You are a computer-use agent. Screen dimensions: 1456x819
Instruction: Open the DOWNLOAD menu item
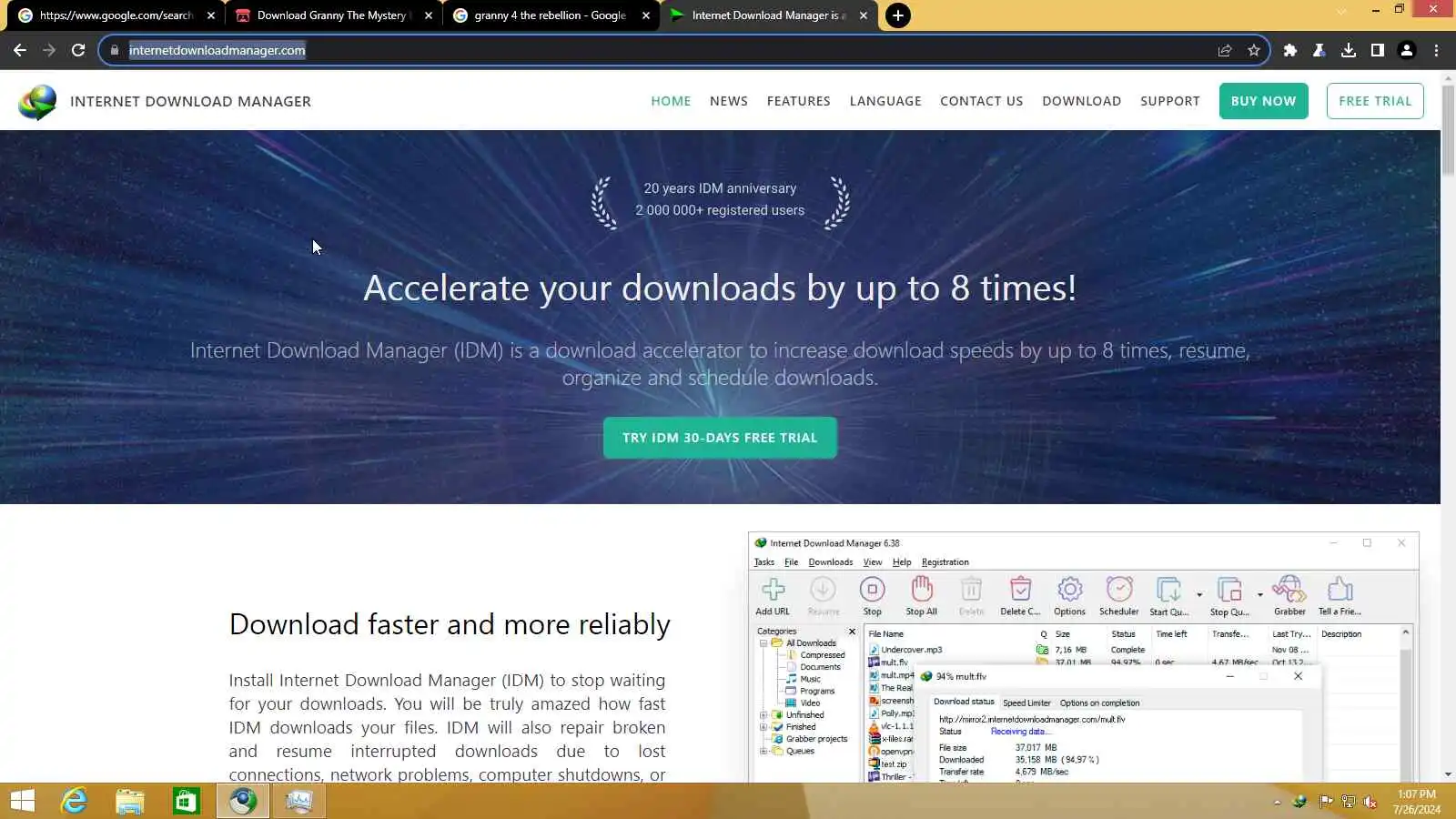[1082, 101]
